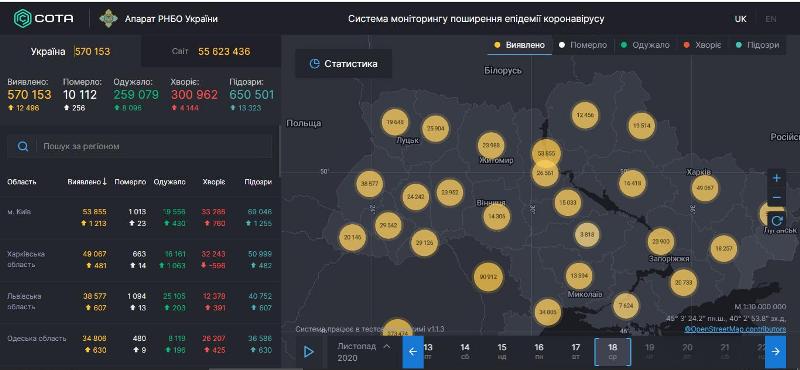Image resolution: width=800 pixels, height=370 pixels.
Task: Toggle the Померло map layer
Action: pos(583,45)
